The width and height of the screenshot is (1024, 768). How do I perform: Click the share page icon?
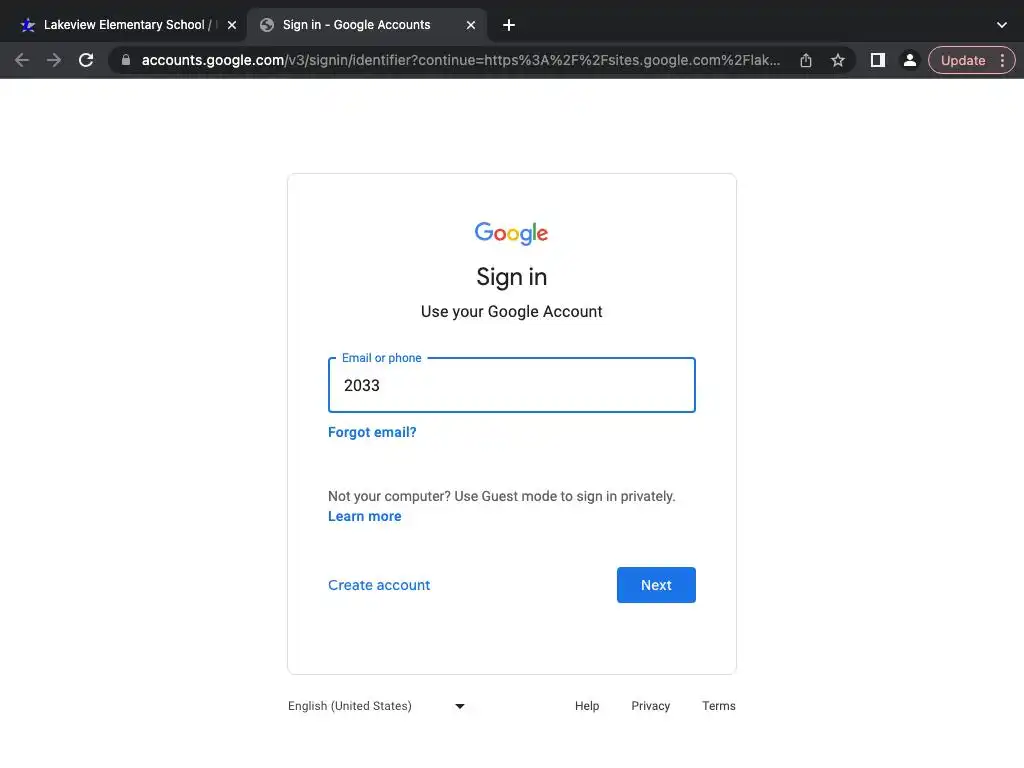(806, 60)
